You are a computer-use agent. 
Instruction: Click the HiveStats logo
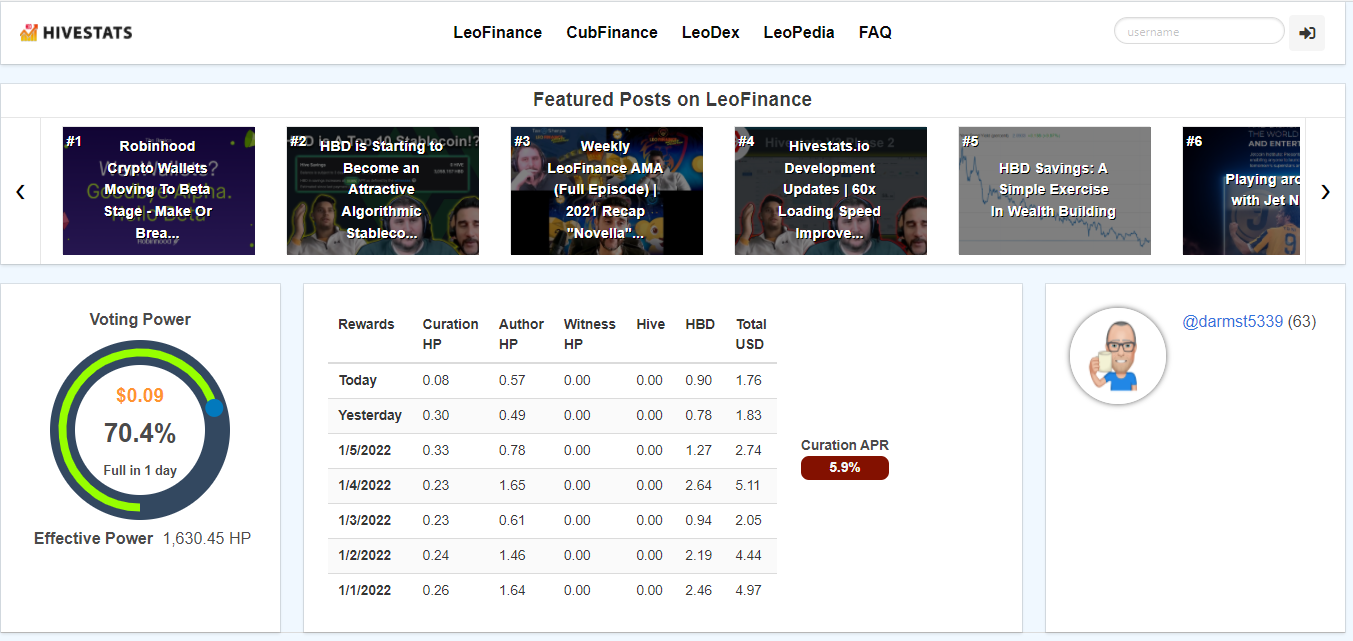[76, 32]
